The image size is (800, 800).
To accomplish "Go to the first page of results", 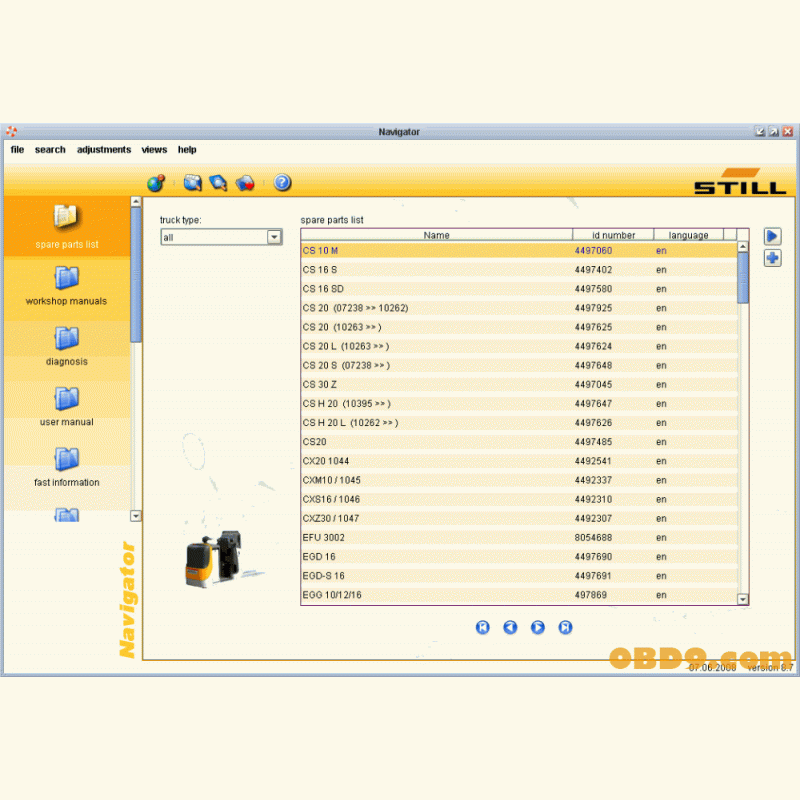I will point(483,627).
